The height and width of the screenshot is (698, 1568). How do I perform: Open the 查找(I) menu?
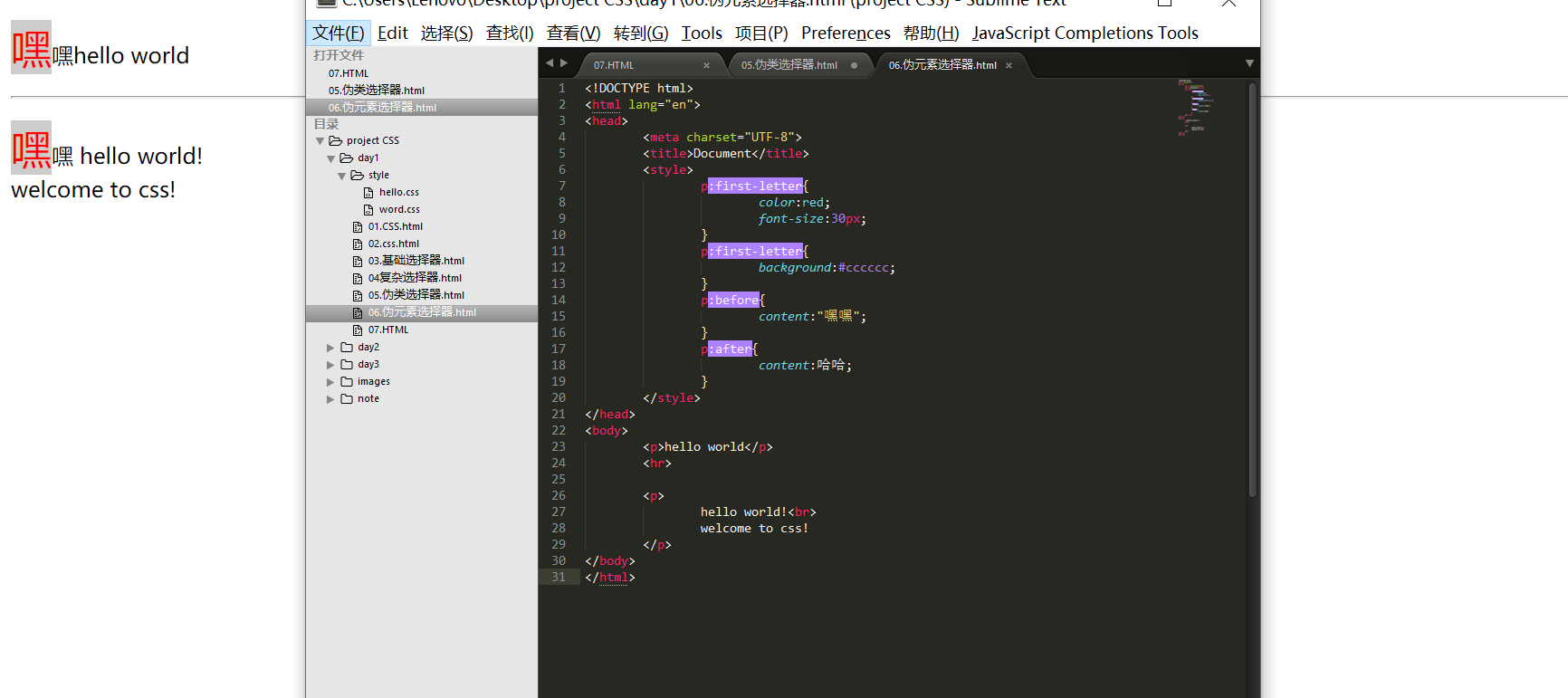pyautogui.click(x=510, y=33)
